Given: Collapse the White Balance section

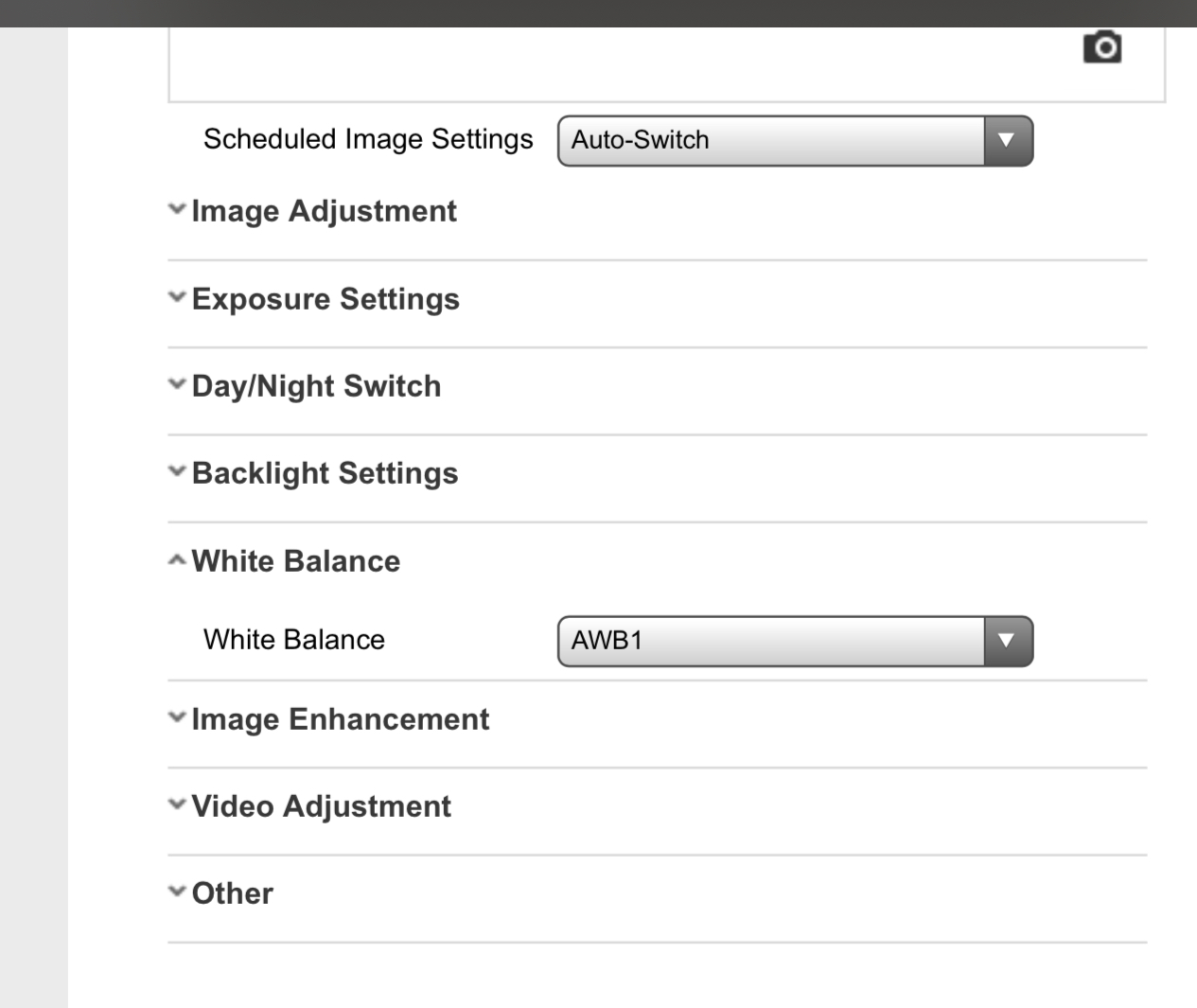Looking at the screenshot, I should pyautogui.click(x=295, y=561).
